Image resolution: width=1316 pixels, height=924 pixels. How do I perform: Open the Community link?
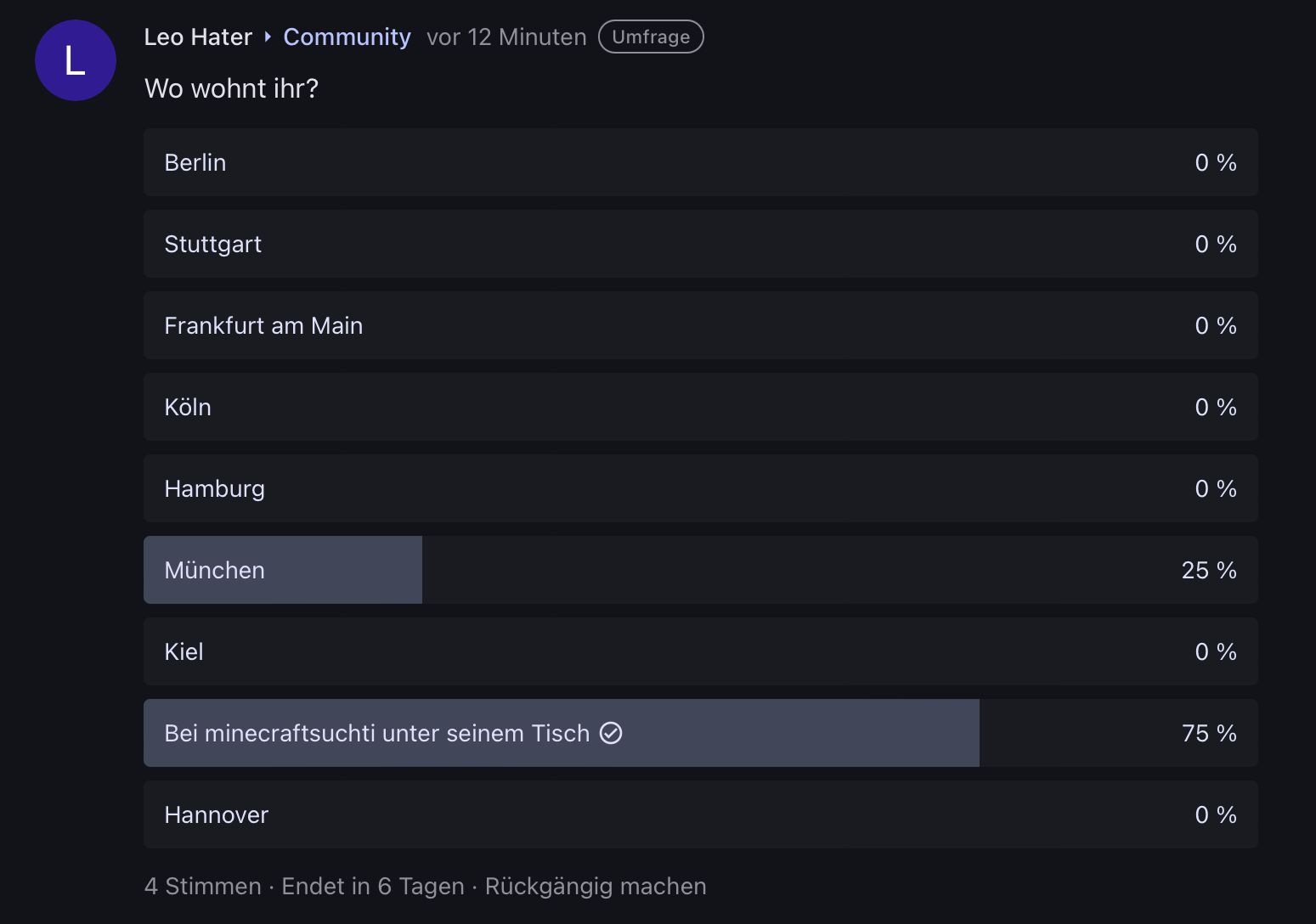(347, 37)
